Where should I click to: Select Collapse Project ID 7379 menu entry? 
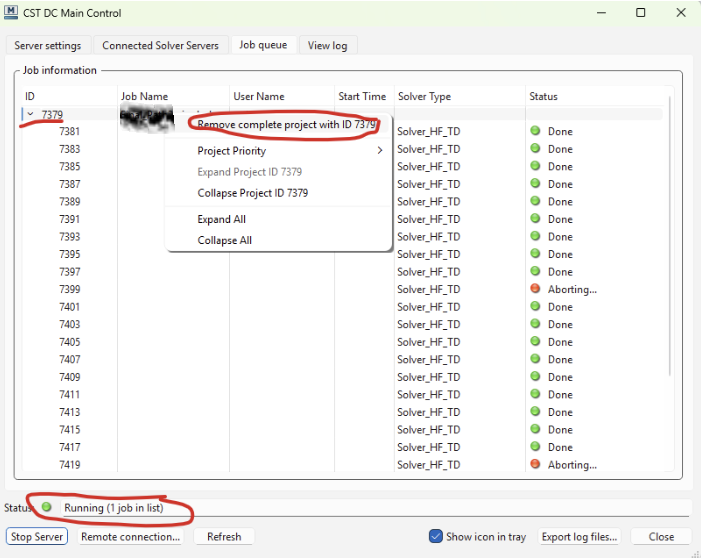[252, 193]
